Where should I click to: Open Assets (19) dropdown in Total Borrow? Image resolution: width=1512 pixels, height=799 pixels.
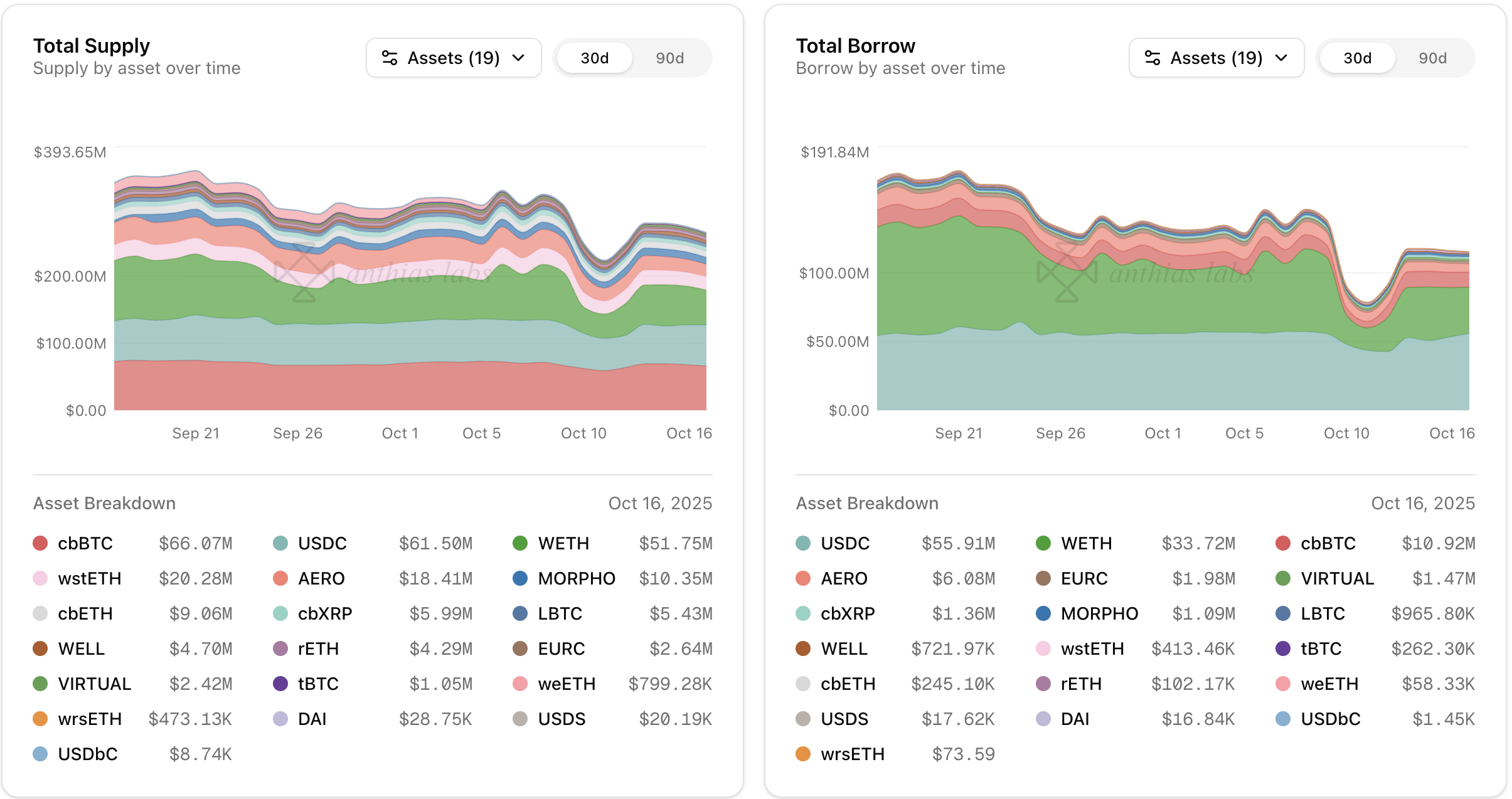(x=1217, y=58)
